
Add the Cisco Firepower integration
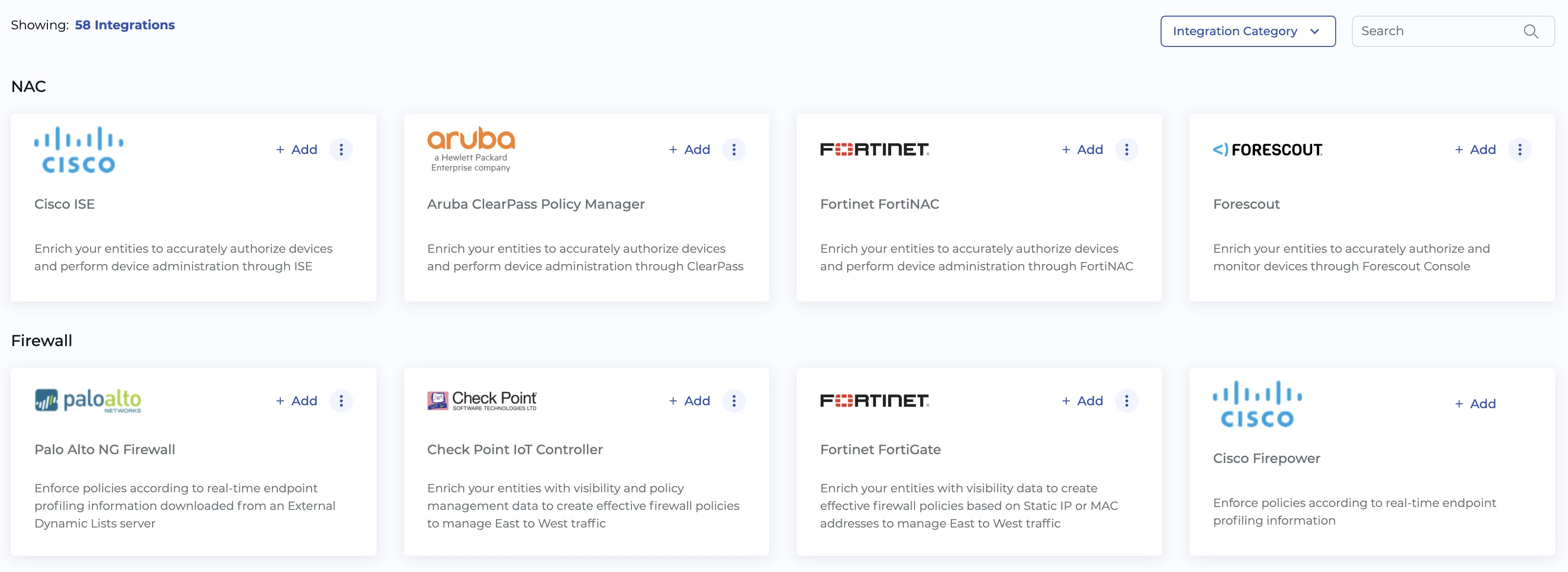(x=1475, y=403)
